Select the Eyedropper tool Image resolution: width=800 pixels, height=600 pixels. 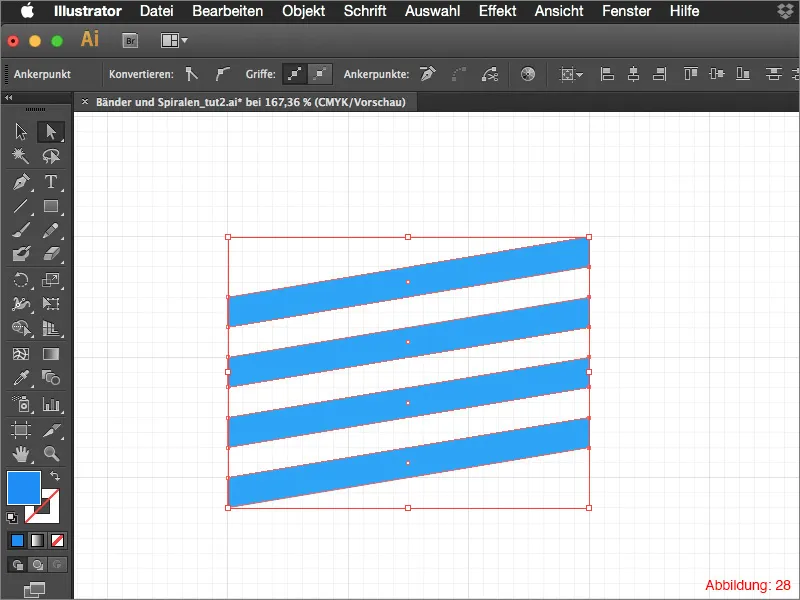point(21,378)
